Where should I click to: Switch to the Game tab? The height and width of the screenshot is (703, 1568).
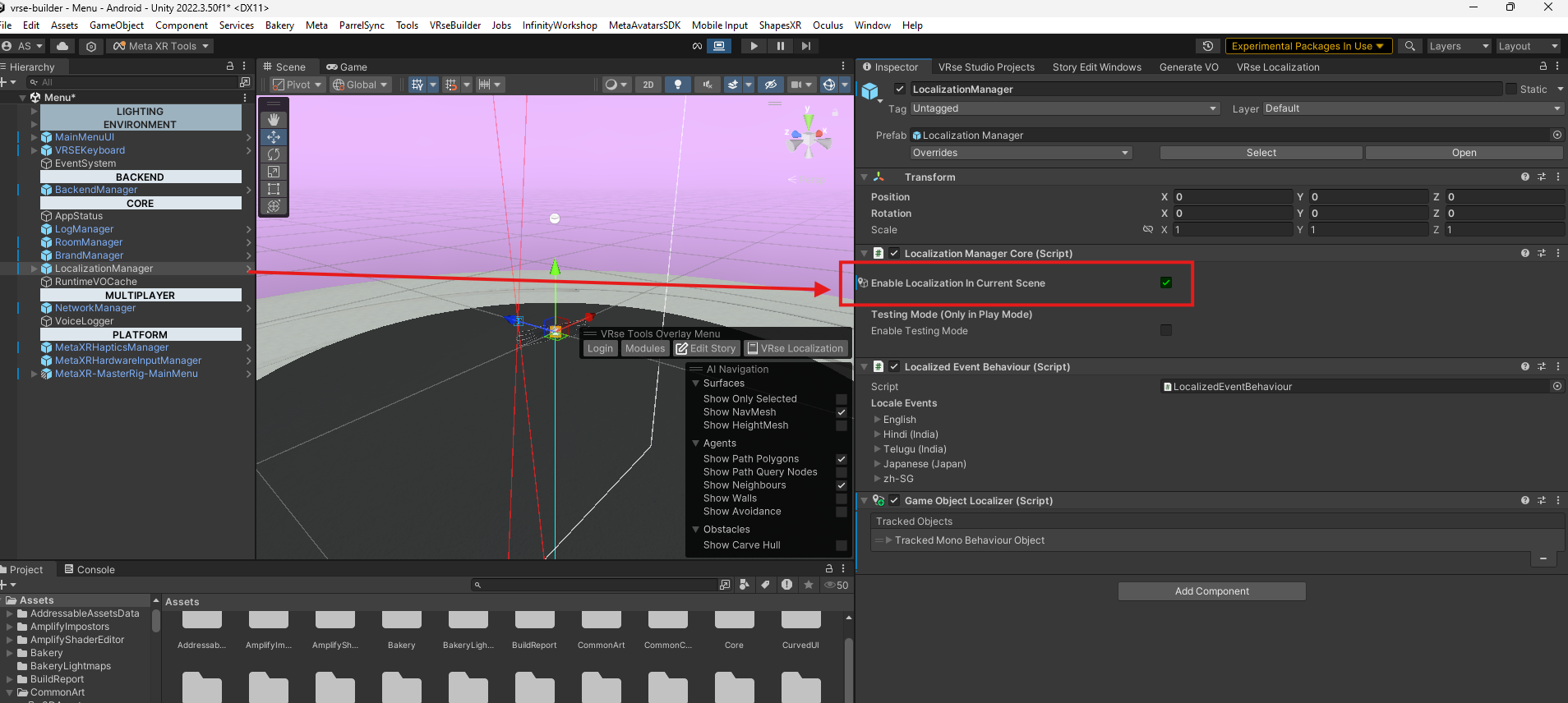(x=347, y=67)
